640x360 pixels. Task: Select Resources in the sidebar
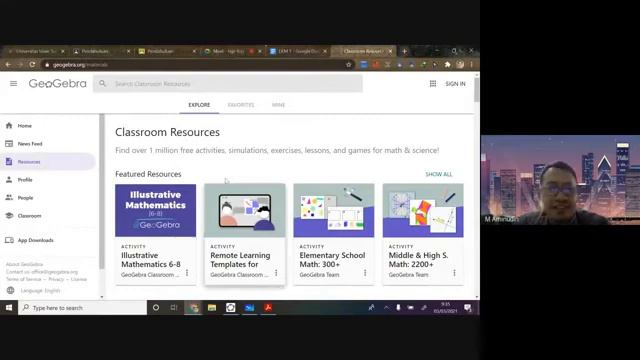[x=48, y=162]
